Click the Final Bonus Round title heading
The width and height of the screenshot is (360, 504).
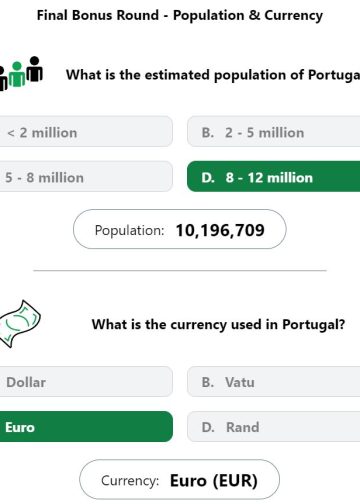click(x=180, y=15)
